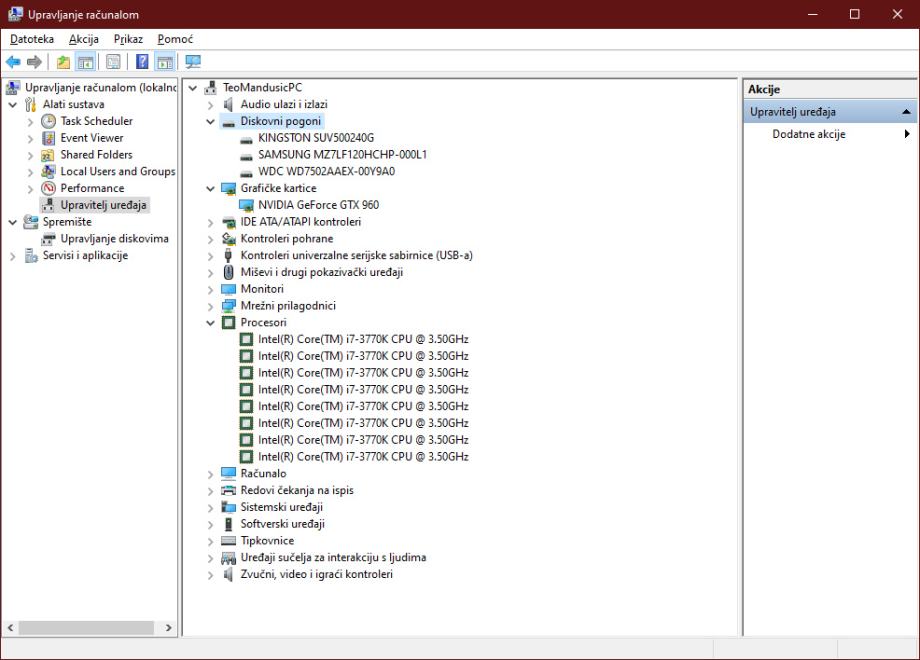Click the Task Scheduler clock icon
920x660 pixels.
pyautogui.click(x=48, y=121)
